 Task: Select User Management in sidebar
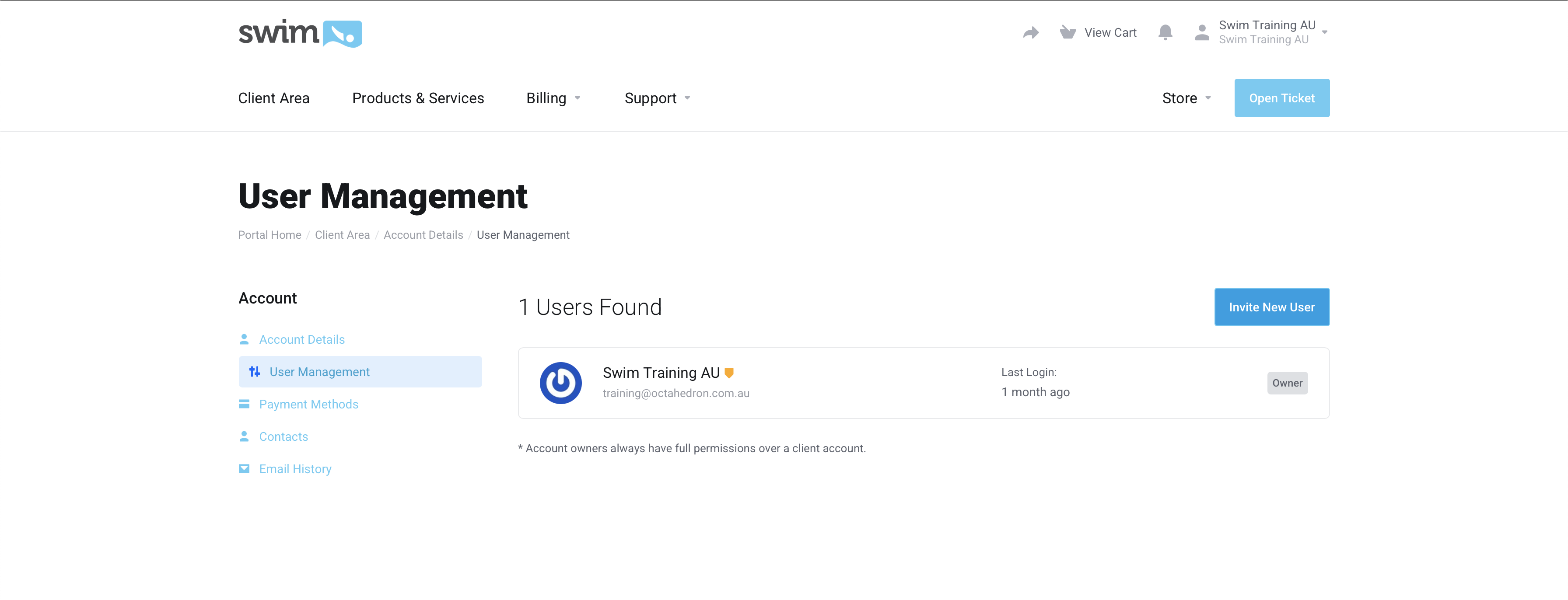pyautogui.click(x=360, y=371)
